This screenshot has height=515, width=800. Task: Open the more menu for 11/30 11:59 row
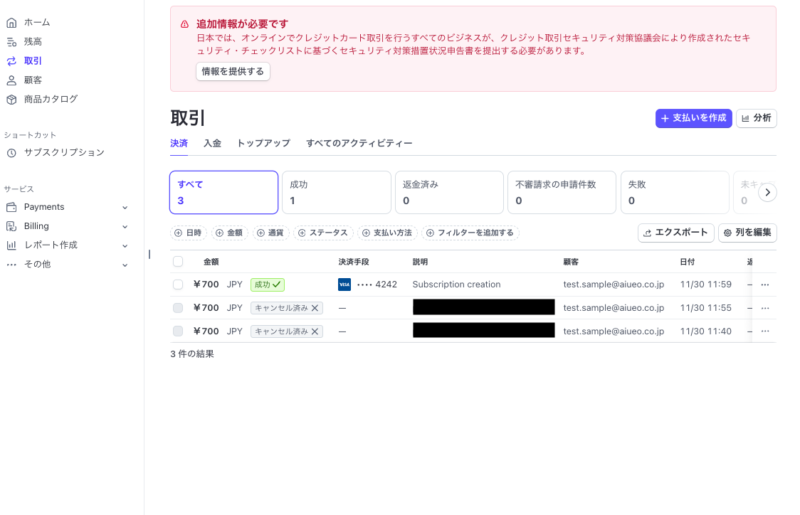point(765,285)
